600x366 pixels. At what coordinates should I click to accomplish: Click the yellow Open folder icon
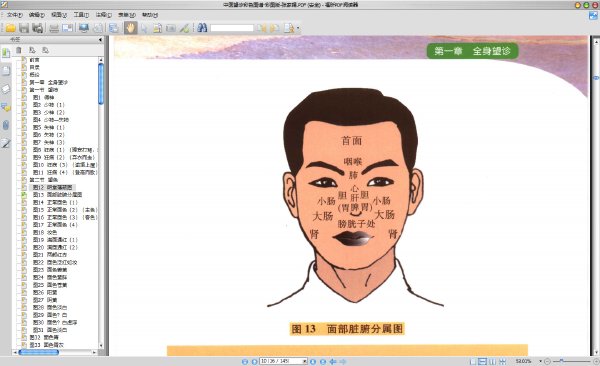coord(10,28)
